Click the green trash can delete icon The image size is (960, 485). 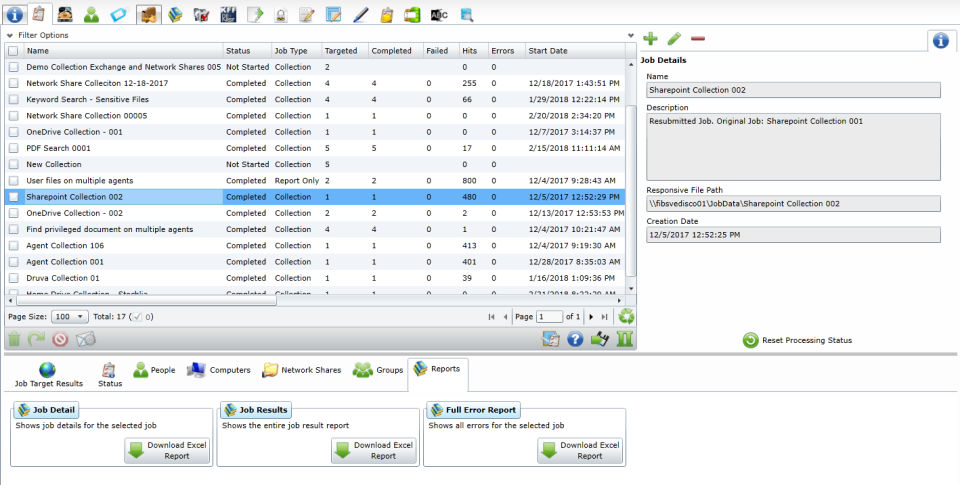[x=14, y=339]
